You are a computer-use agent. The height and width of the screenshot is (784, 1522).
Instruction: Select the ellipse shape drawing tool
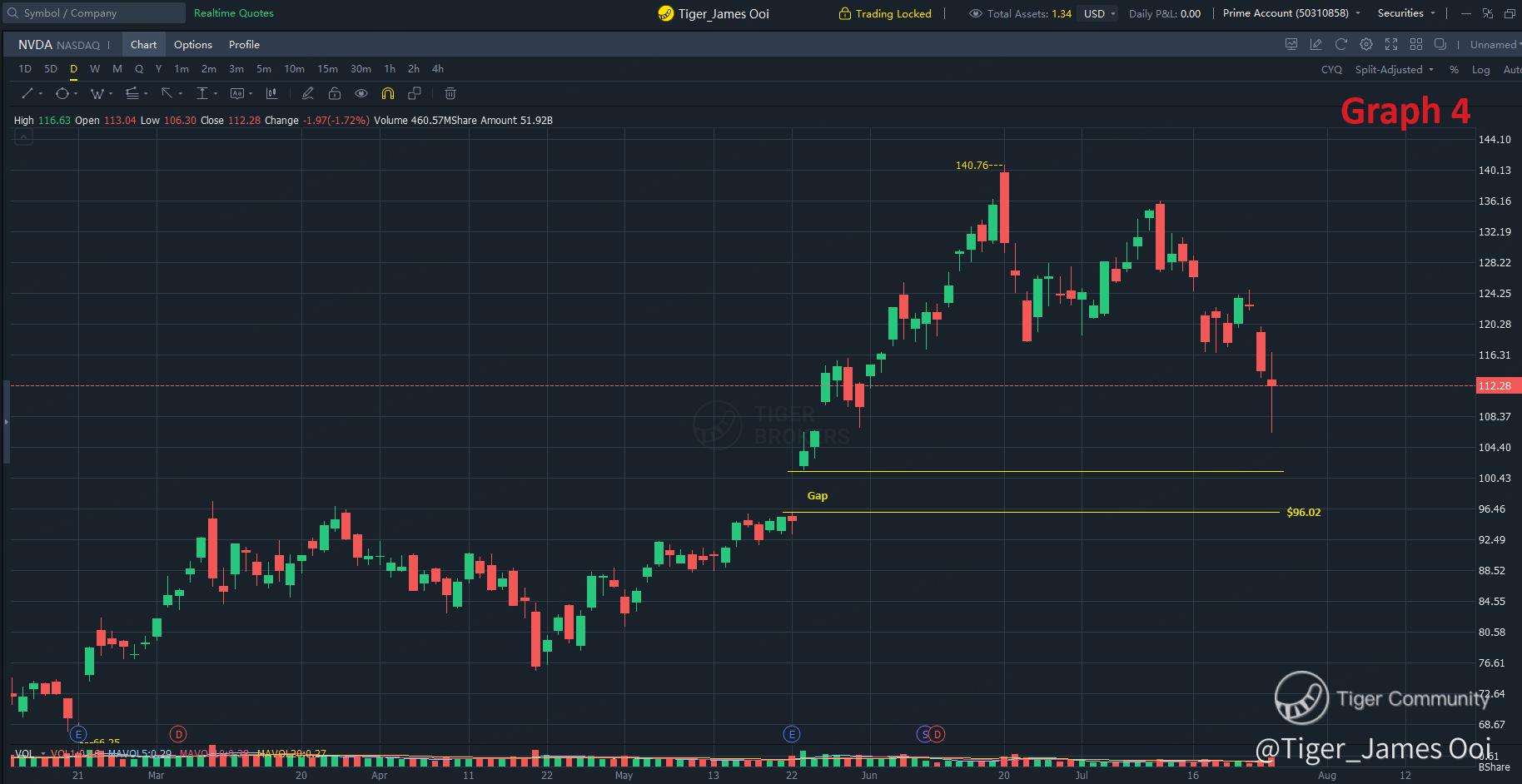click(62, 93)
